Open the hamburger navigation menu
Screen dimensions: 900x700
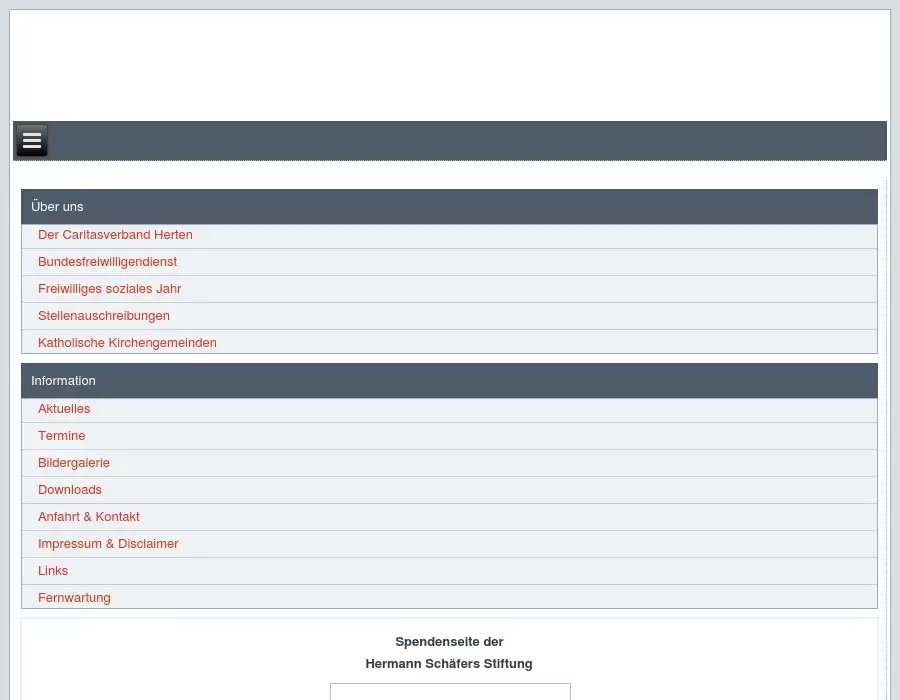coord(32,141)
